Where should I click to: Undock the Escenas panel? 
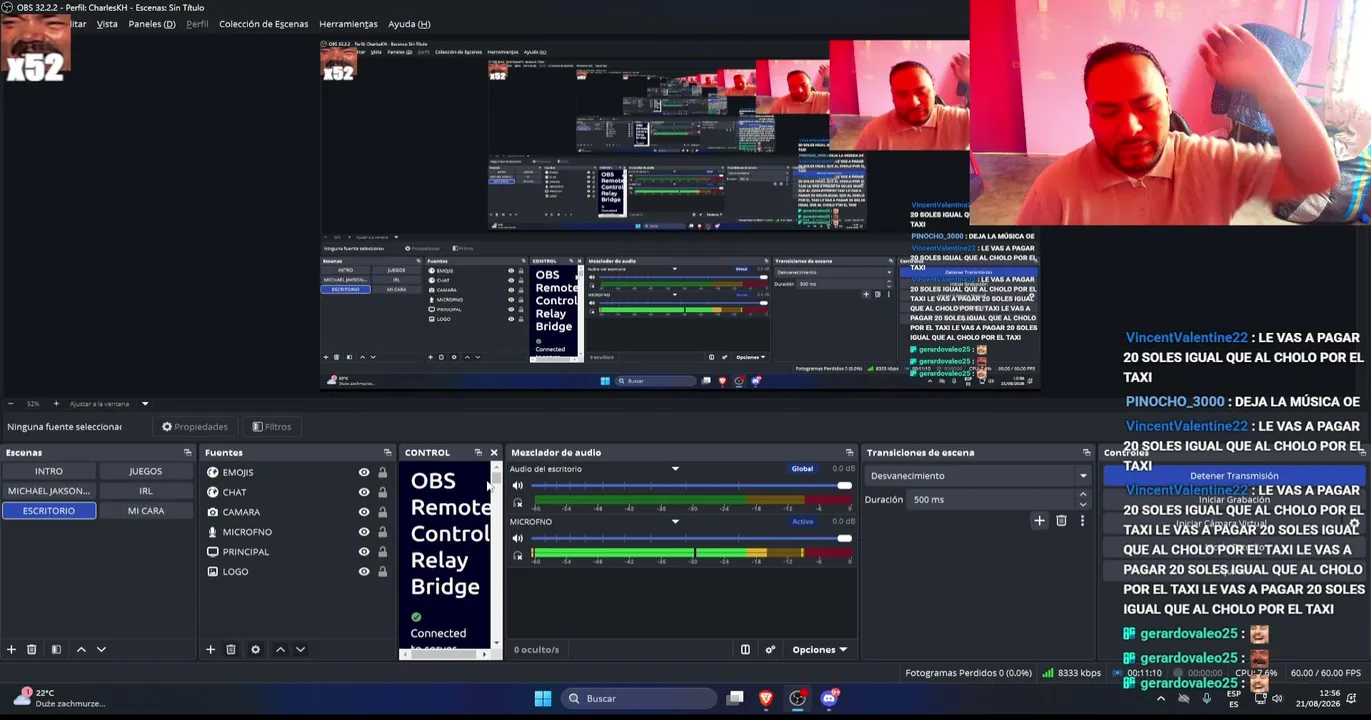point(187,453)
